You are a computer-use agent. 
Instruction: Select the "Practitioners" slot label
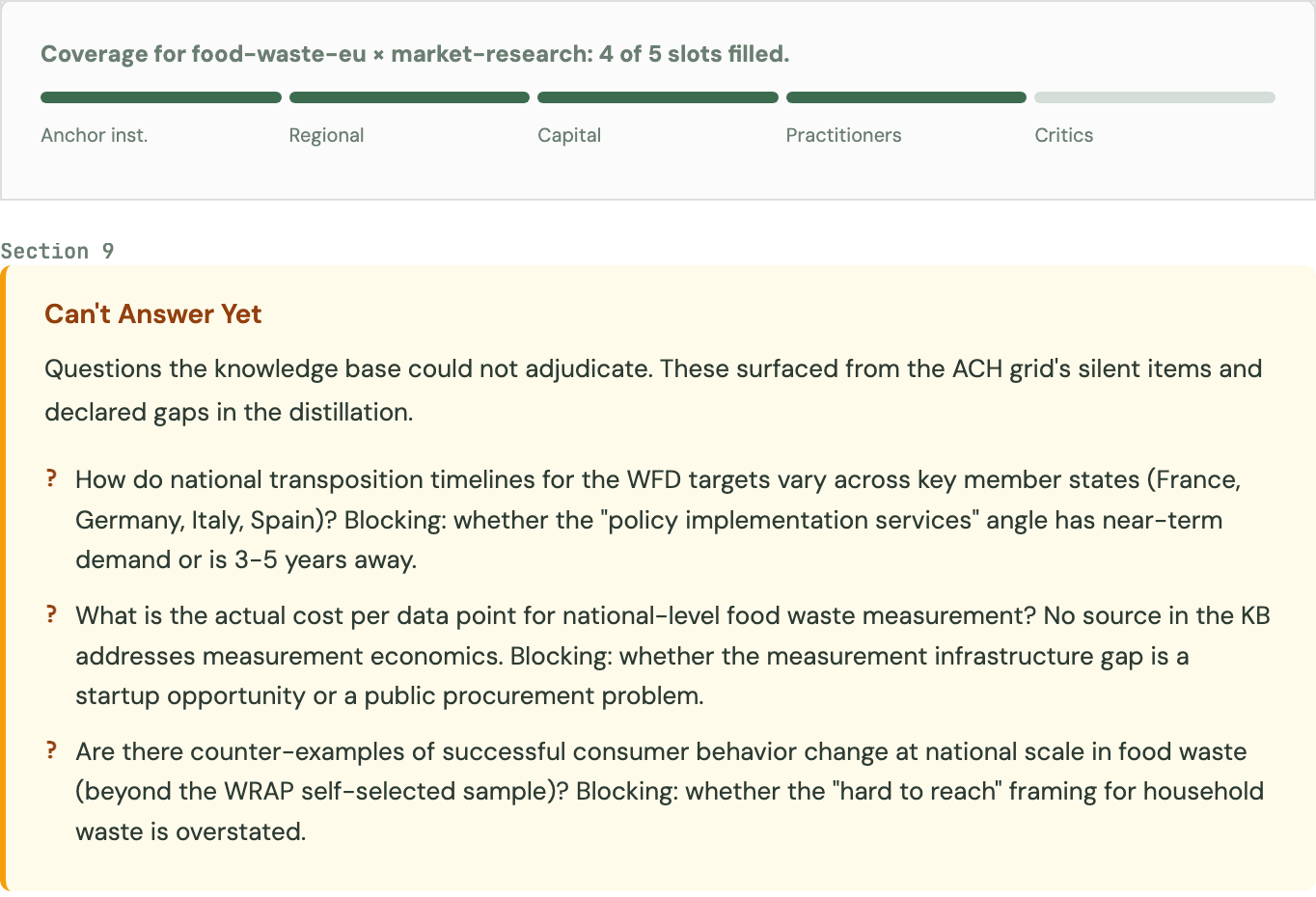(x=843, y=135)
